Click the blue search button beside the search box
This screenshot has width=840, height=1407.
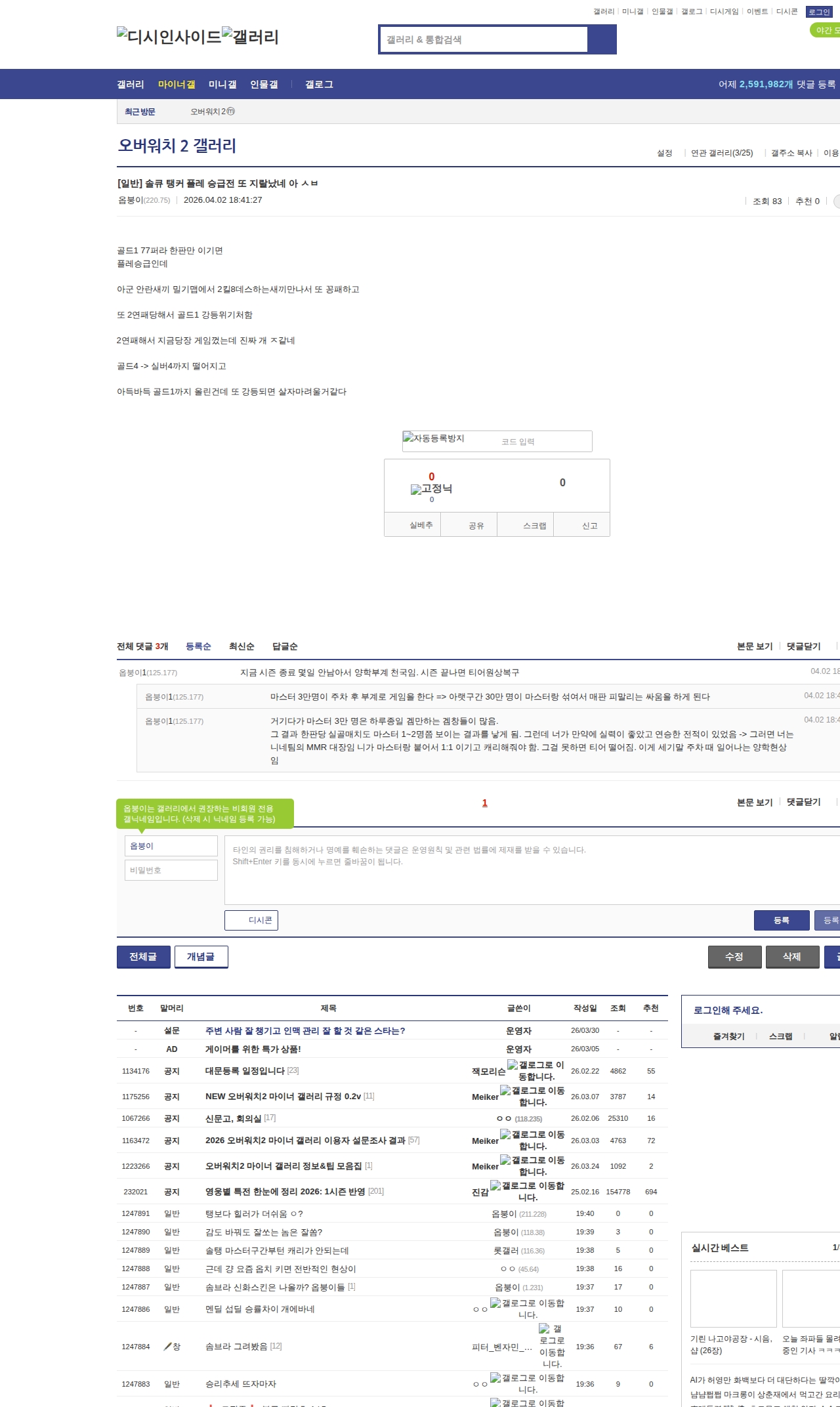coord(602,39)
